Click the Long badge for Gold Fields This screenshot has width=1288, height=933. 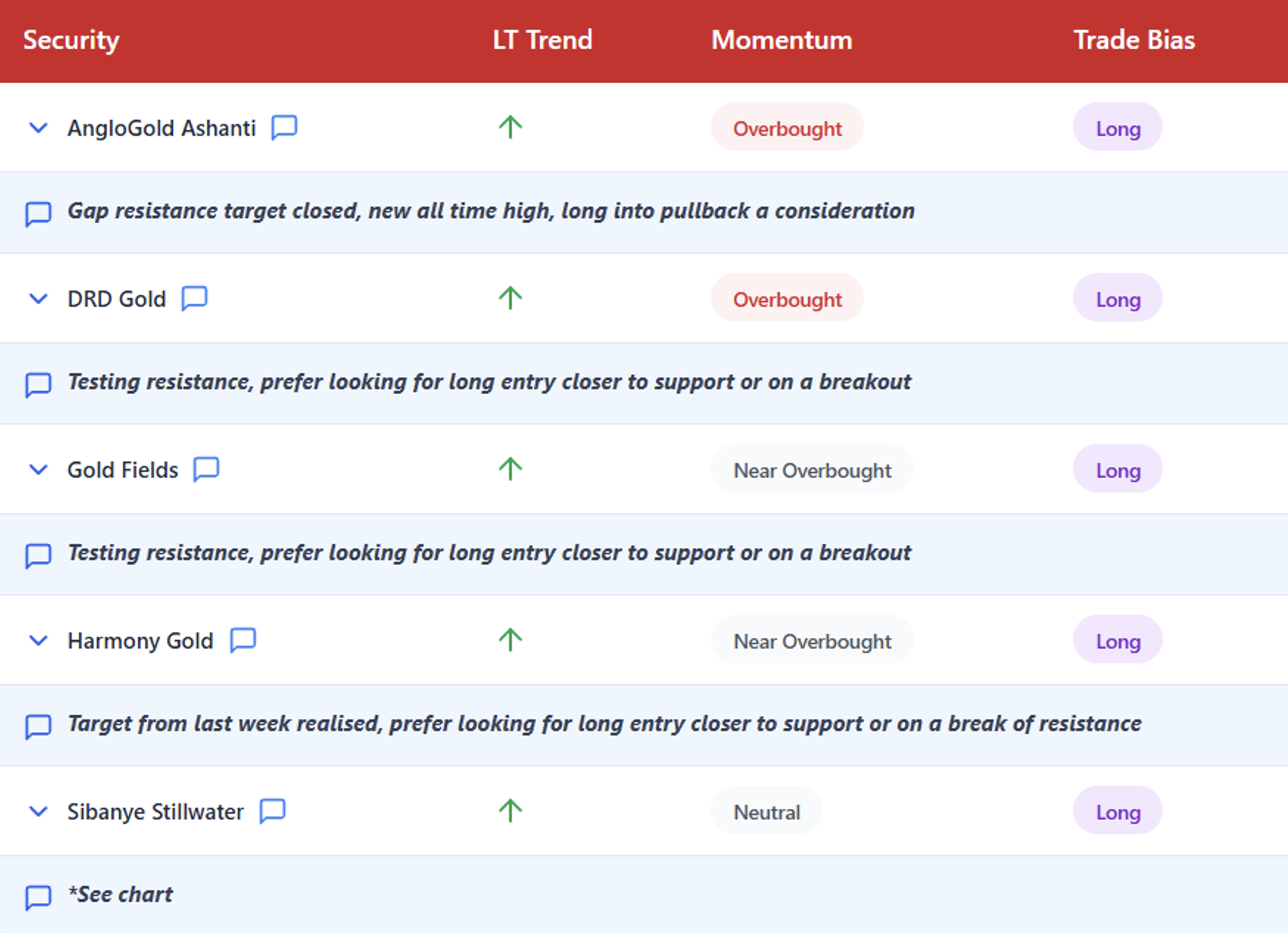[1117, 470]
